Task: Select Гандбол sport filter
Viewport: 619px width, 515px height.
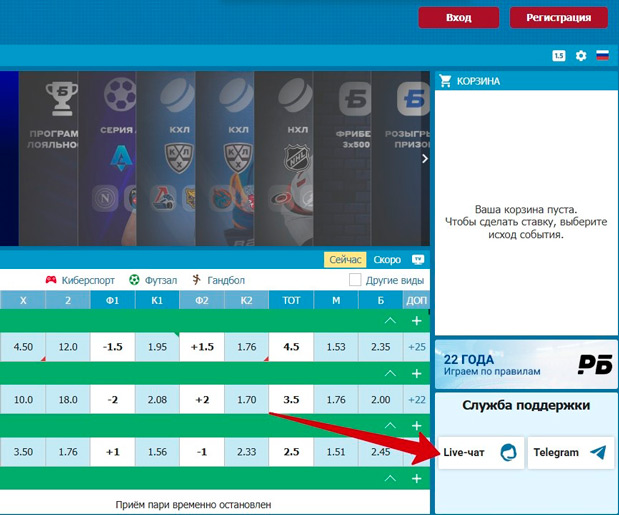Action: click(x=218, y=280)
